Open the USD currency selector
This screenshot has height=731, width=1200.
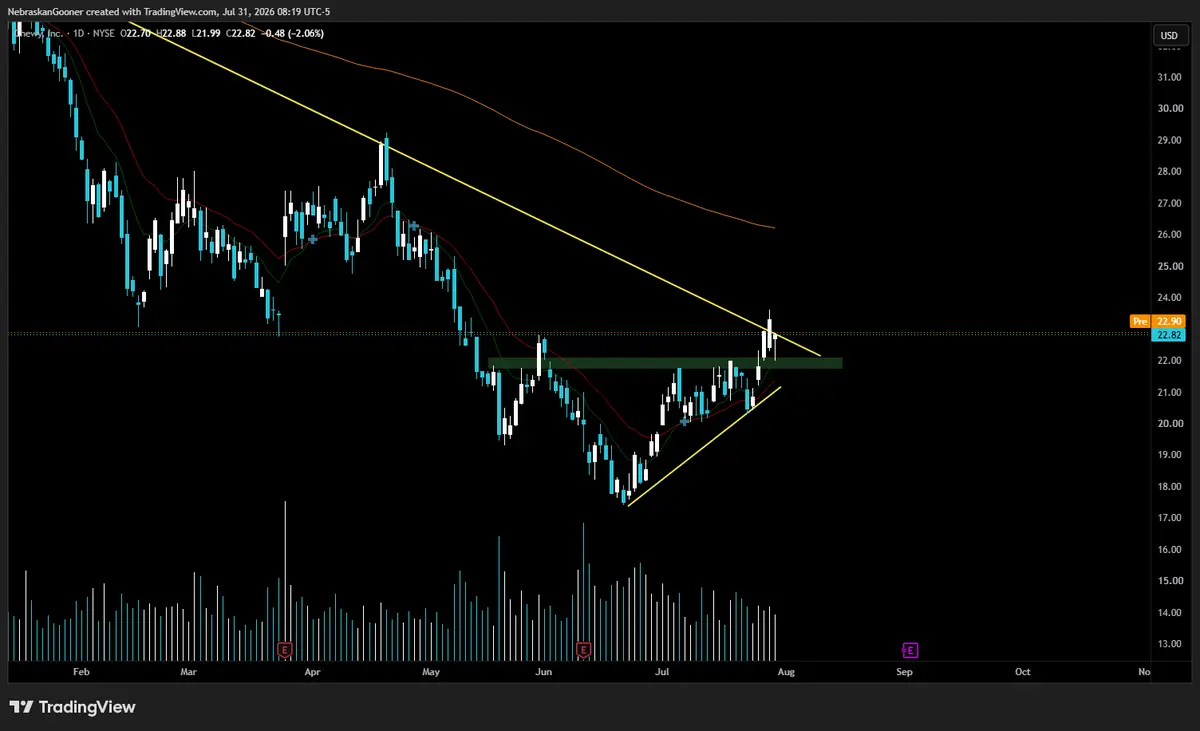point(1169,36)
